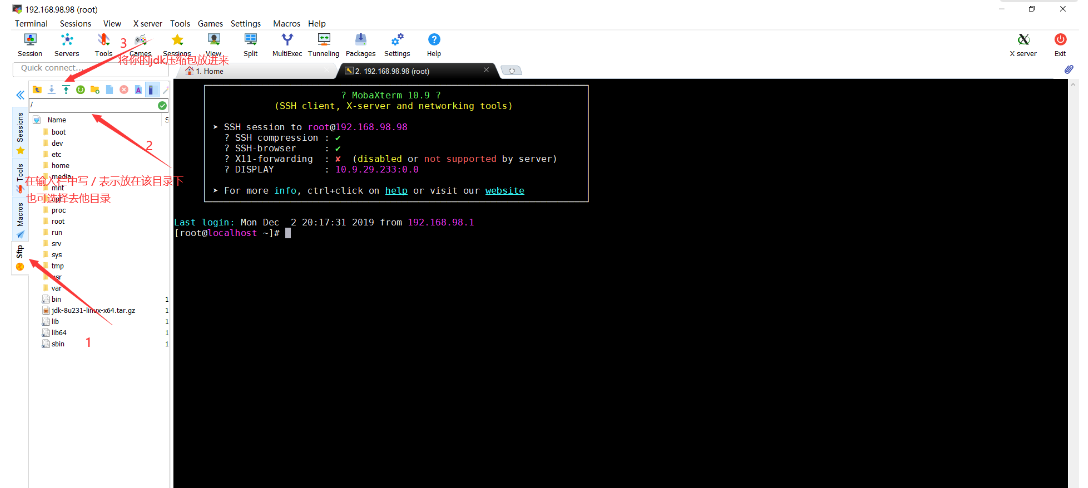Click the X server icon
Viewport: 1088px width, 488px height.
pyautogui.click(x=1022, y=43)
